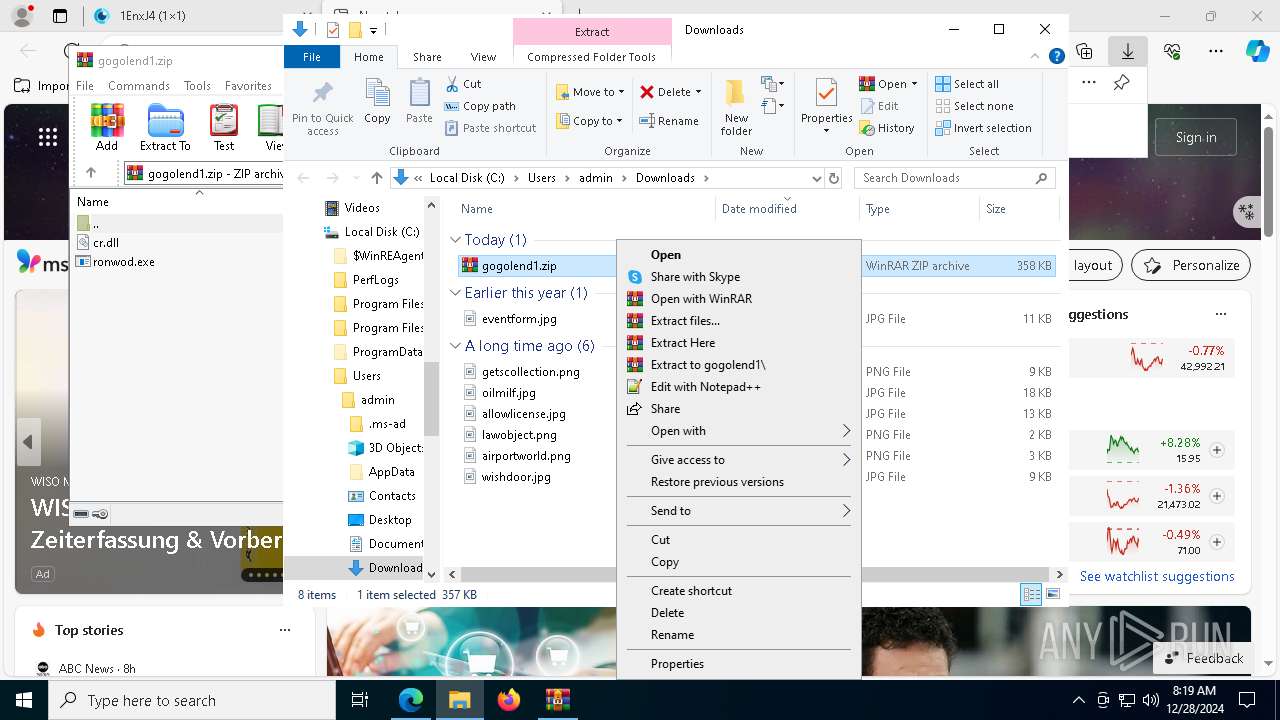The image size is (1280, 720).
Task: Click the Paste ribbon icon
Action: coord(419,102)
